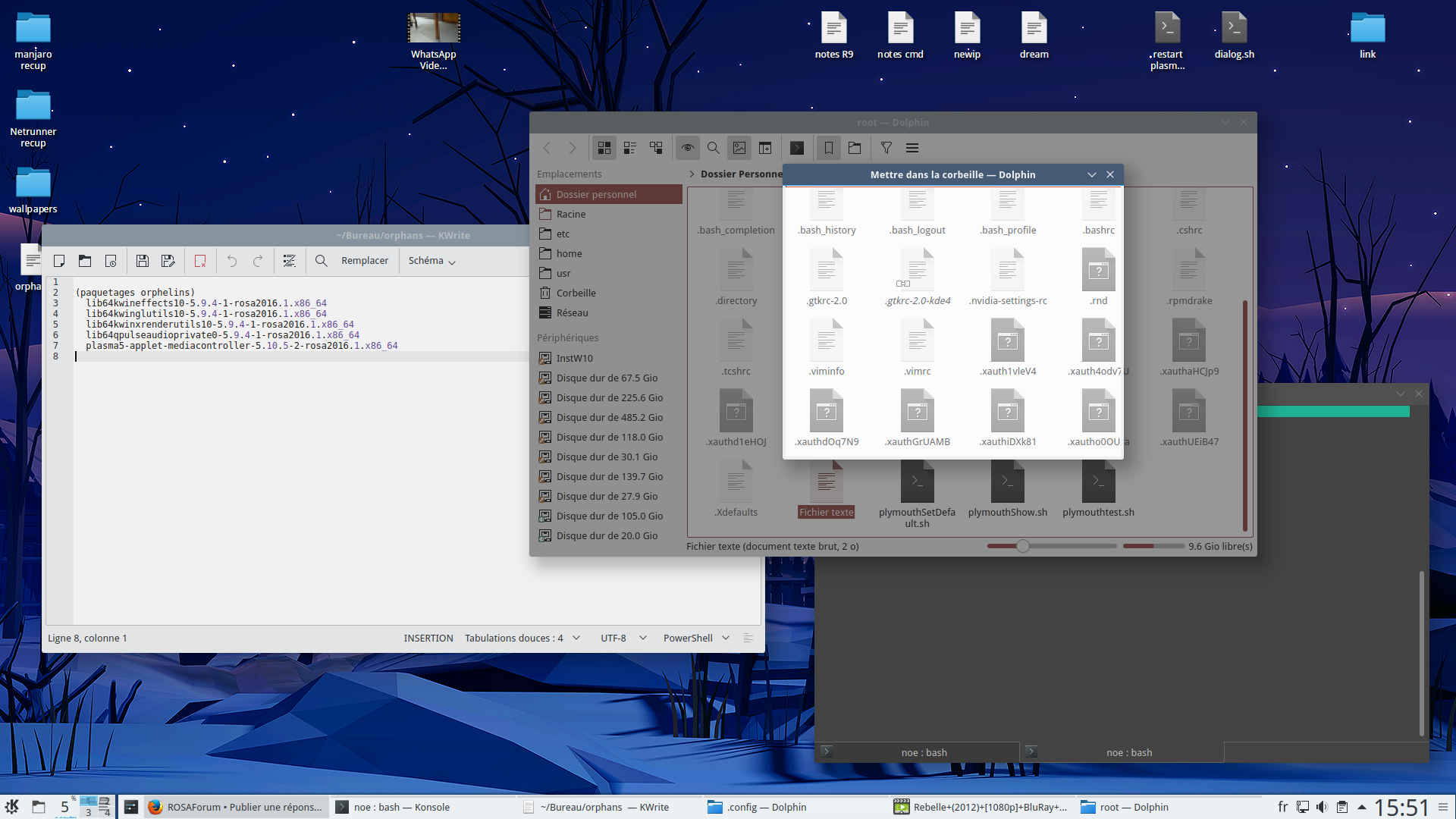1456x819 pixels.
Task: Open the Dolphin filter funnel icon
Action: [x=886, y=148]
